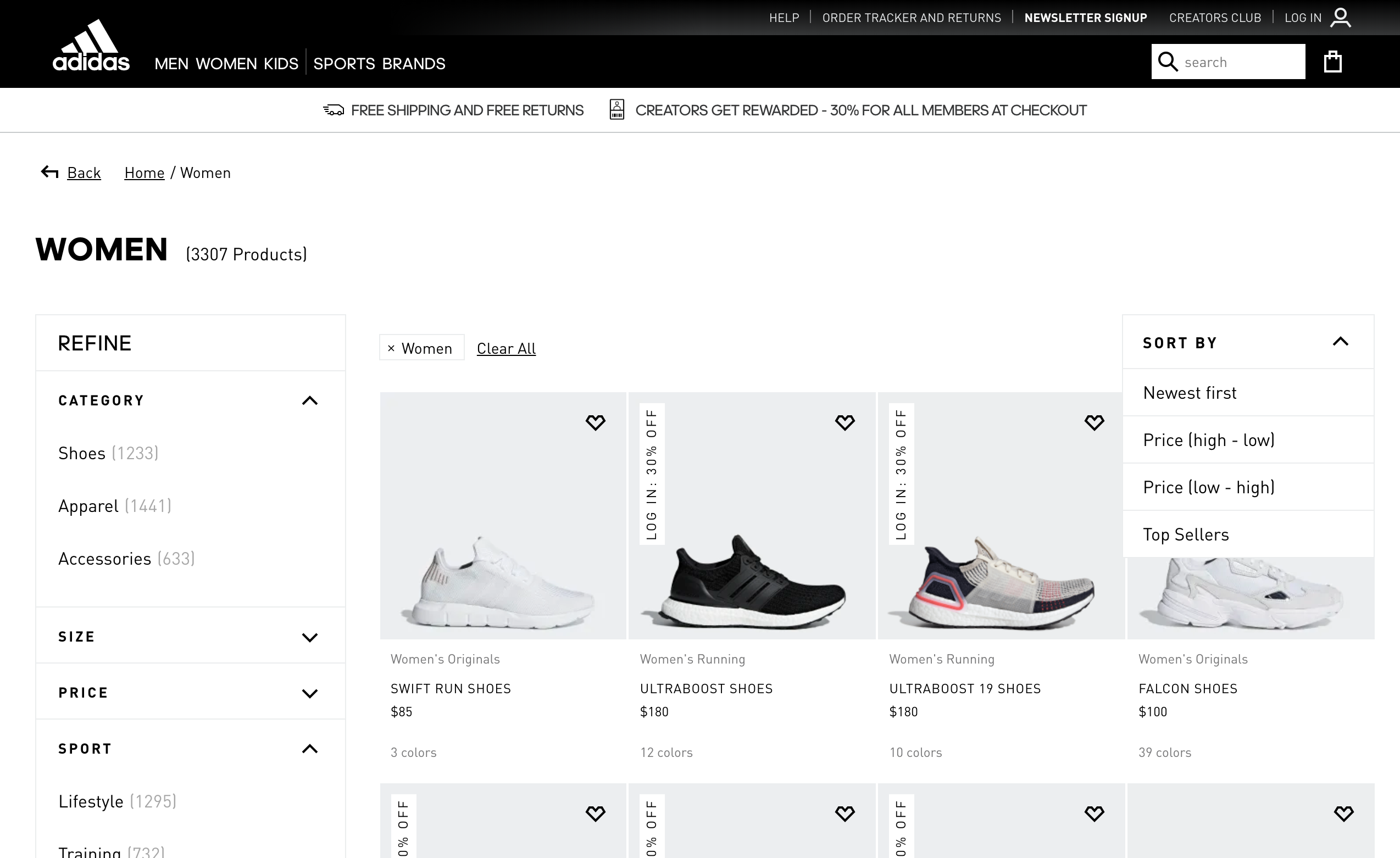Screen dimensions: 1400x858
Task: Click the adidas logo
Action: (x=91, y=46)
